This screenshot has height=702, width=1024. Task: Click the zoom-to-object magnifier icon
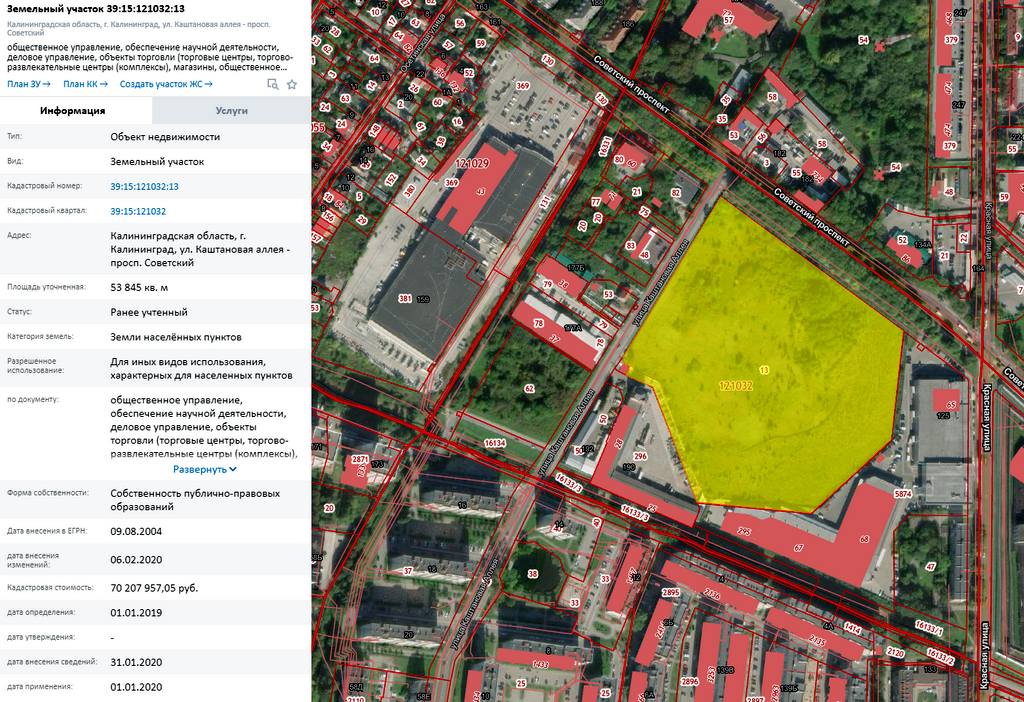[x=272, y=85]
